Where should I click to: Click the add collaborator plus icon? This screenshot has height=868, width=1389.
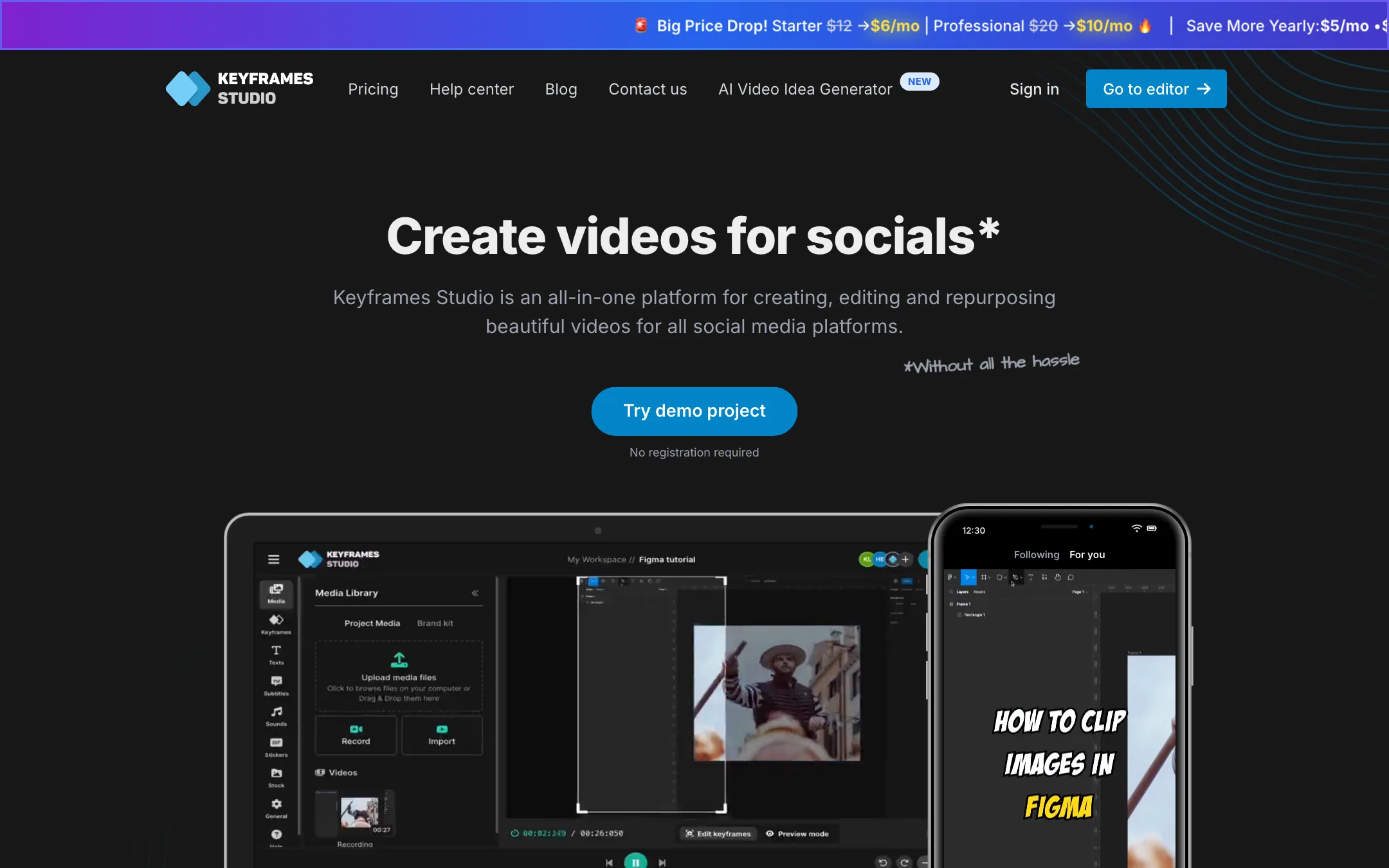(x=905, y=559)
